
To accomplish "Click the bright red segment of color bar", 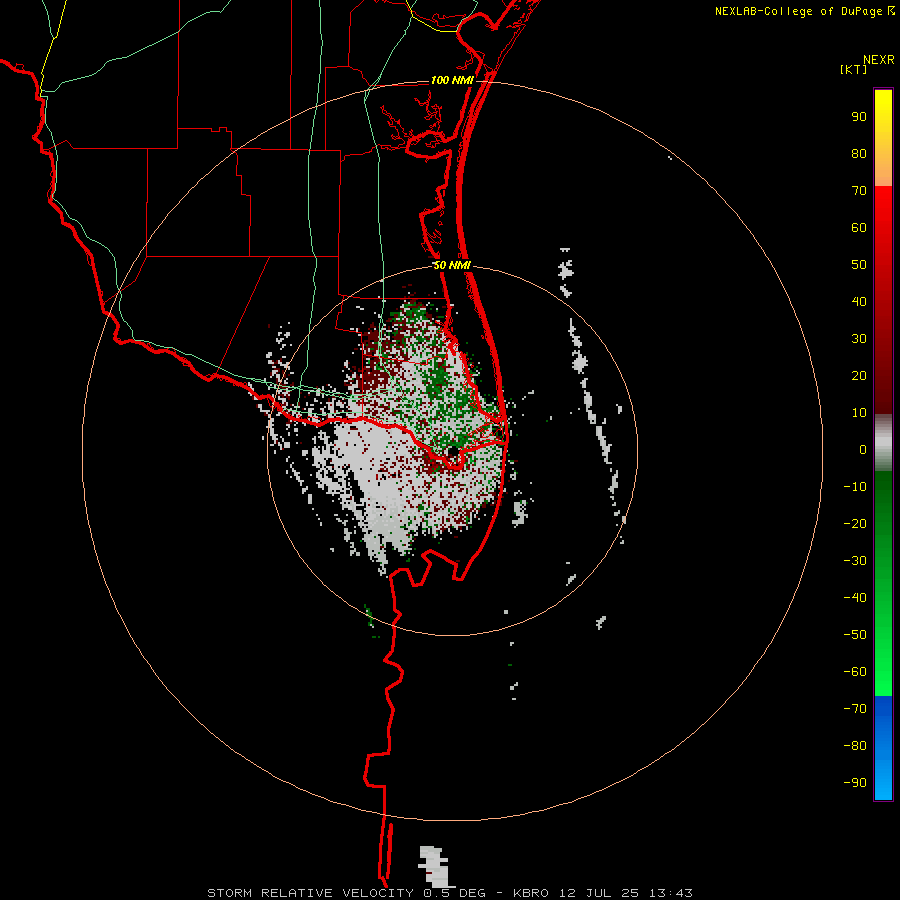I will click(x=883, y=298).
